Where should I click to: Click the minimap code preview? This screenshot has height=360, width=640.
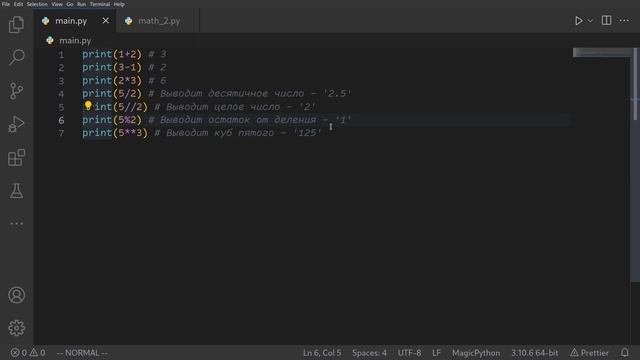click(x=601, y=53)
